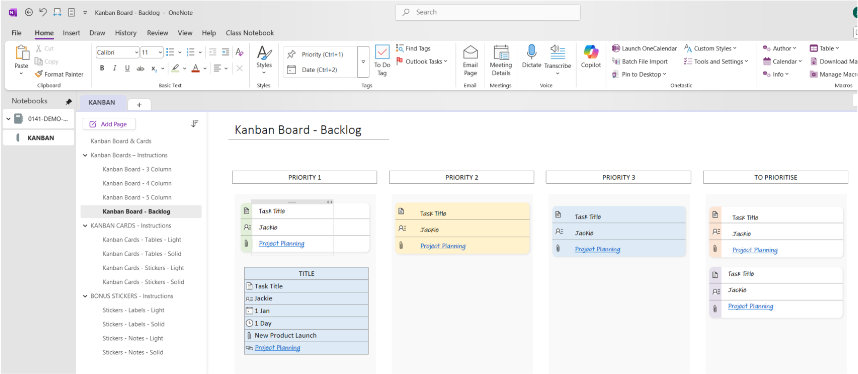Increase indent of text
858x374 pixels.
[225, 53]
